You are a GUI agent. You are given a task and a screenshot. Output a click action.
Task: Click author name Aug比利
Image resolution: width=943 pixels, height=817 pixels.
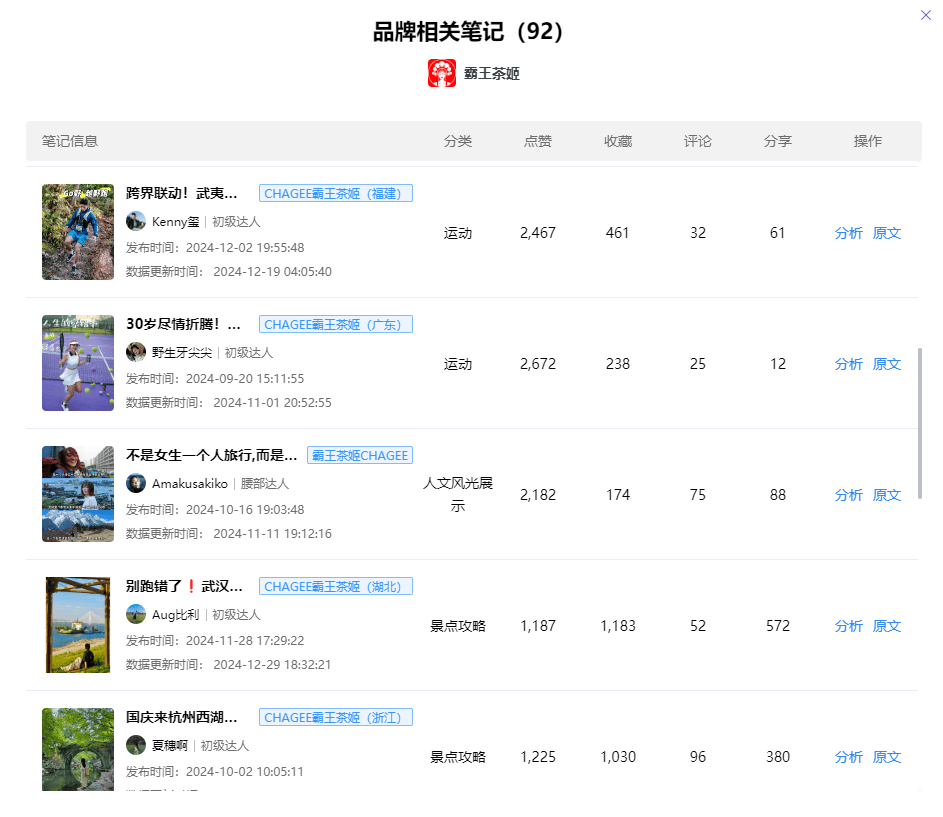[x=176, y=615]
